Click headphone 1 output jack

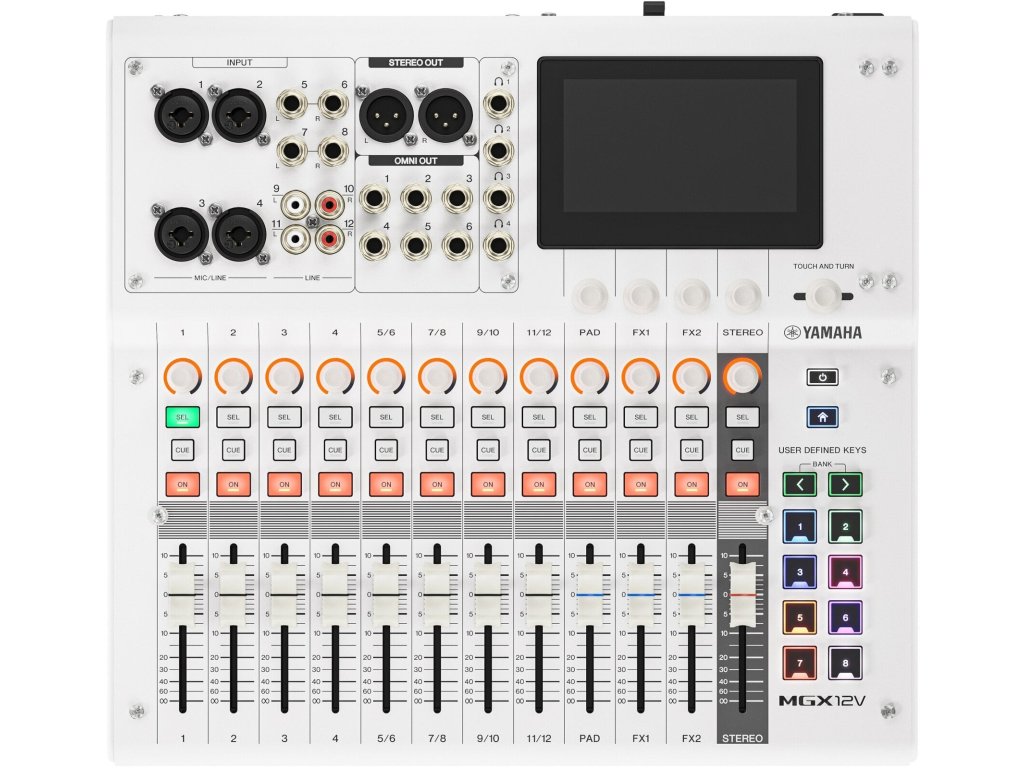pos(498,104)
